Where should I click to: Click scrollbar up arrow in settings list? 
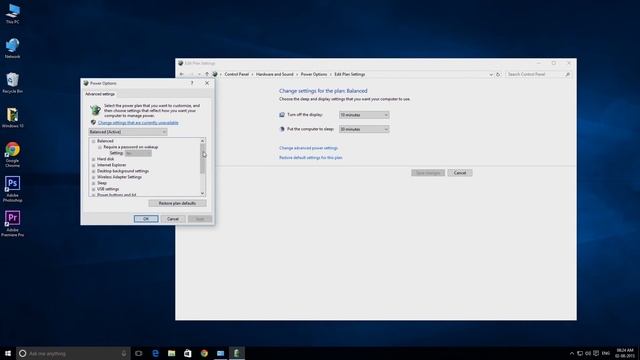click(202, 141)
